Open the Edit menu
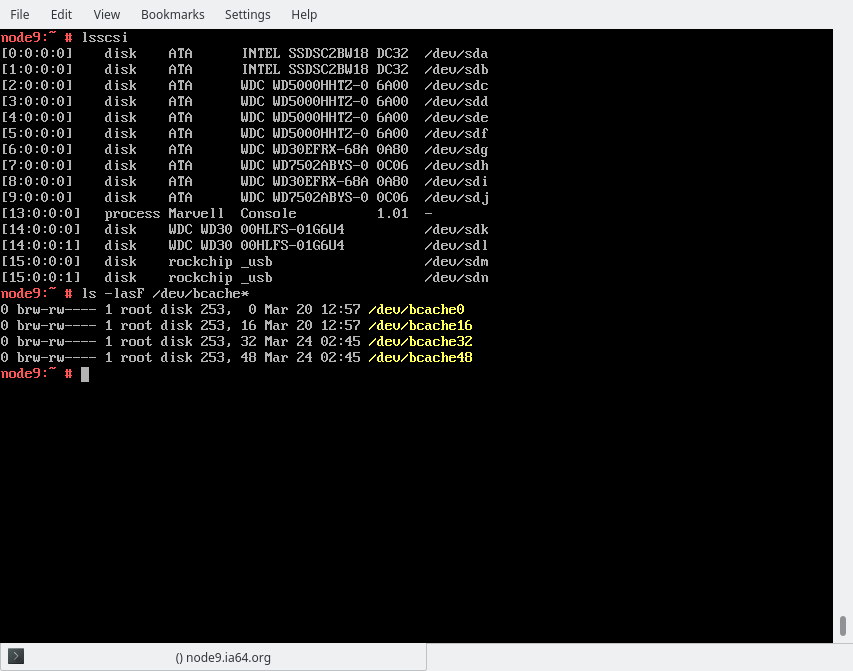The width and height of the screenshot is (853, 671). pos(61,15)
